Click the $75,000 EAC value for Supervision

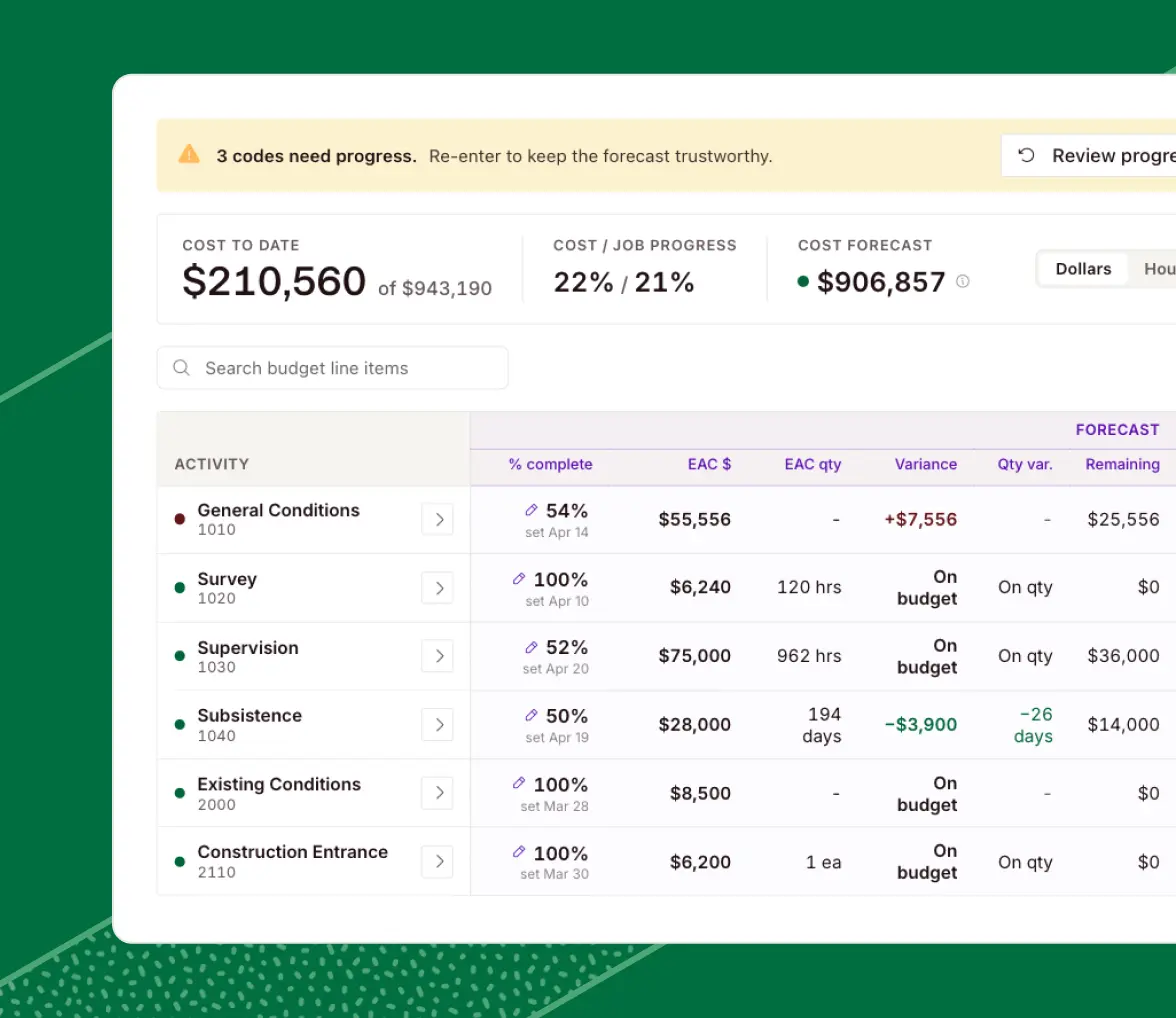click(x=694, y=656)
